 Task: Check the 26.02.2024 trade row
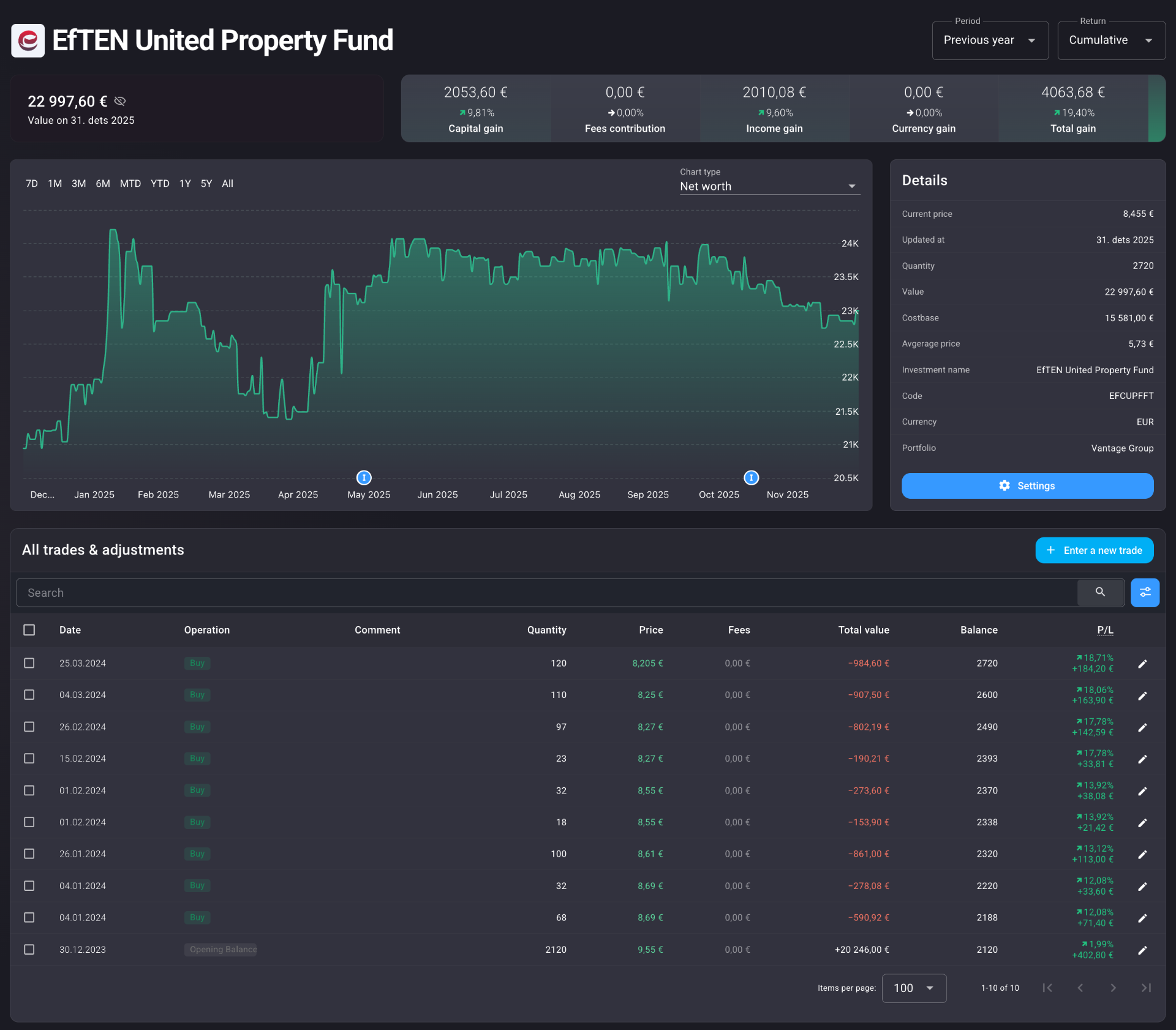pyautogui.click(x=29, y=727)
